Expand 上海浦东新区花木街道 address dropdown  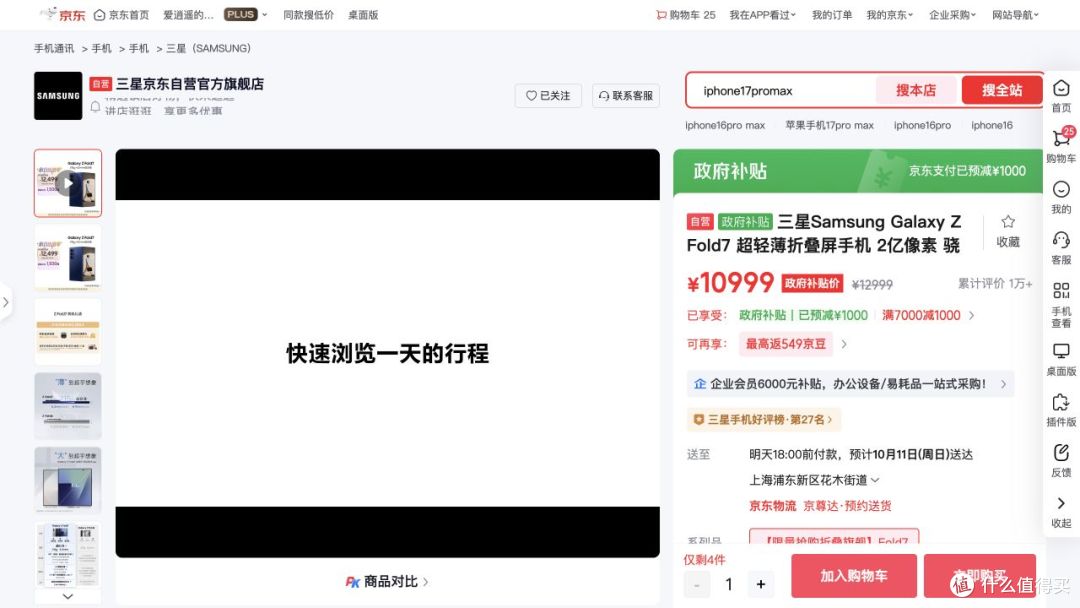(x=814, y=480)
